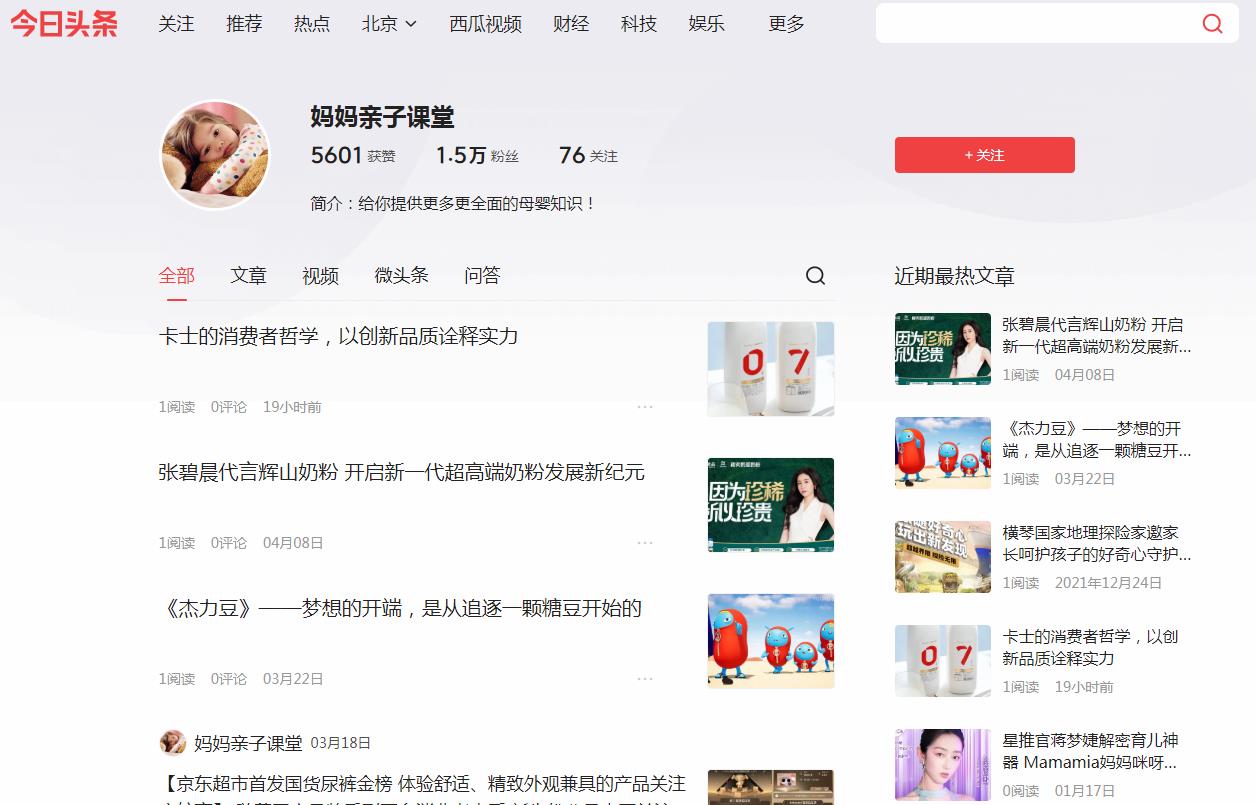Select the 全部 tab
The height and width of the screenshot is (805, 1256).
pos(177,276)
